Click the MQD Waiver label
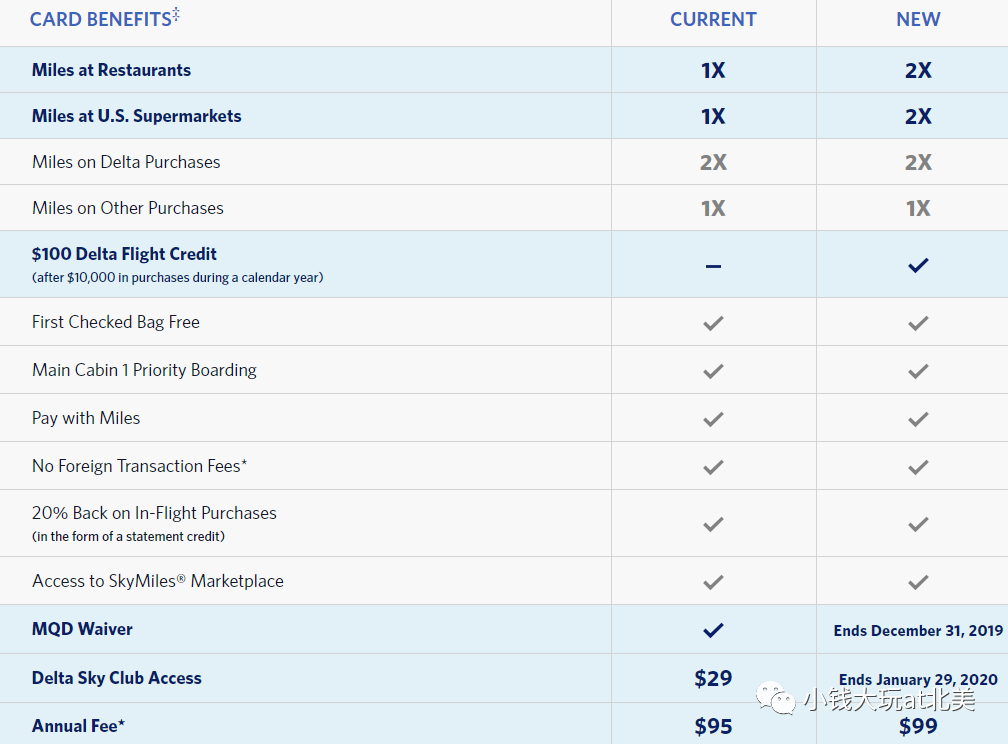1008x744 pixels. [82, 629]
